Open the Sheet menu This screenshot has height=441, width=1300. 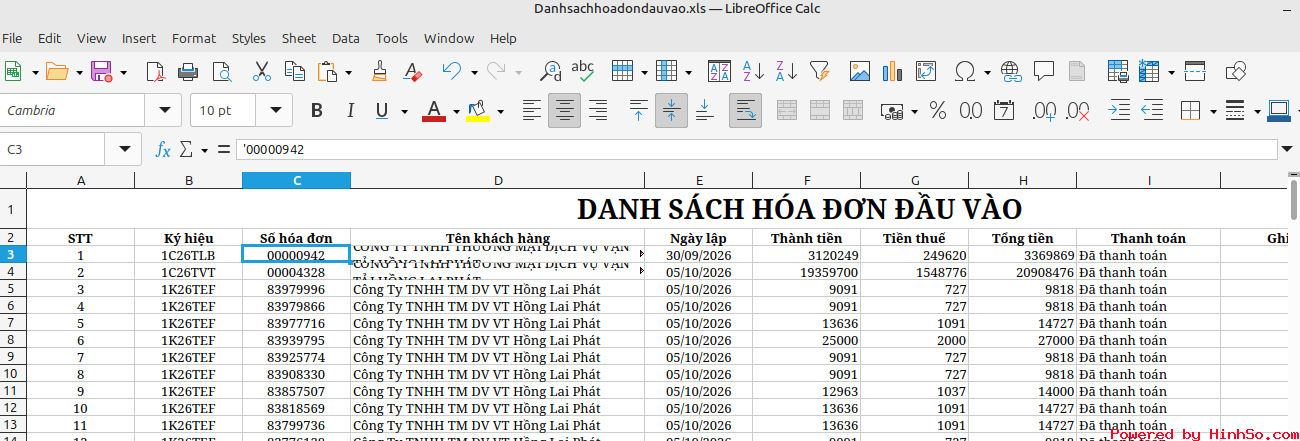pyautogui.click(x=299, y=38)
